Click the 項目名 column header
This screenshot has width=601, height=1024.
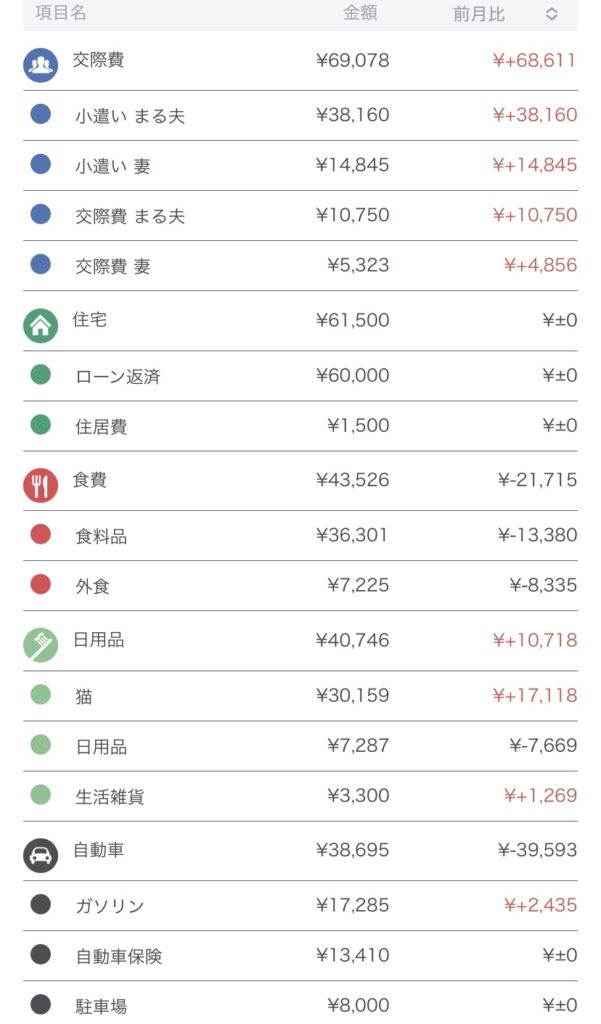61,14
